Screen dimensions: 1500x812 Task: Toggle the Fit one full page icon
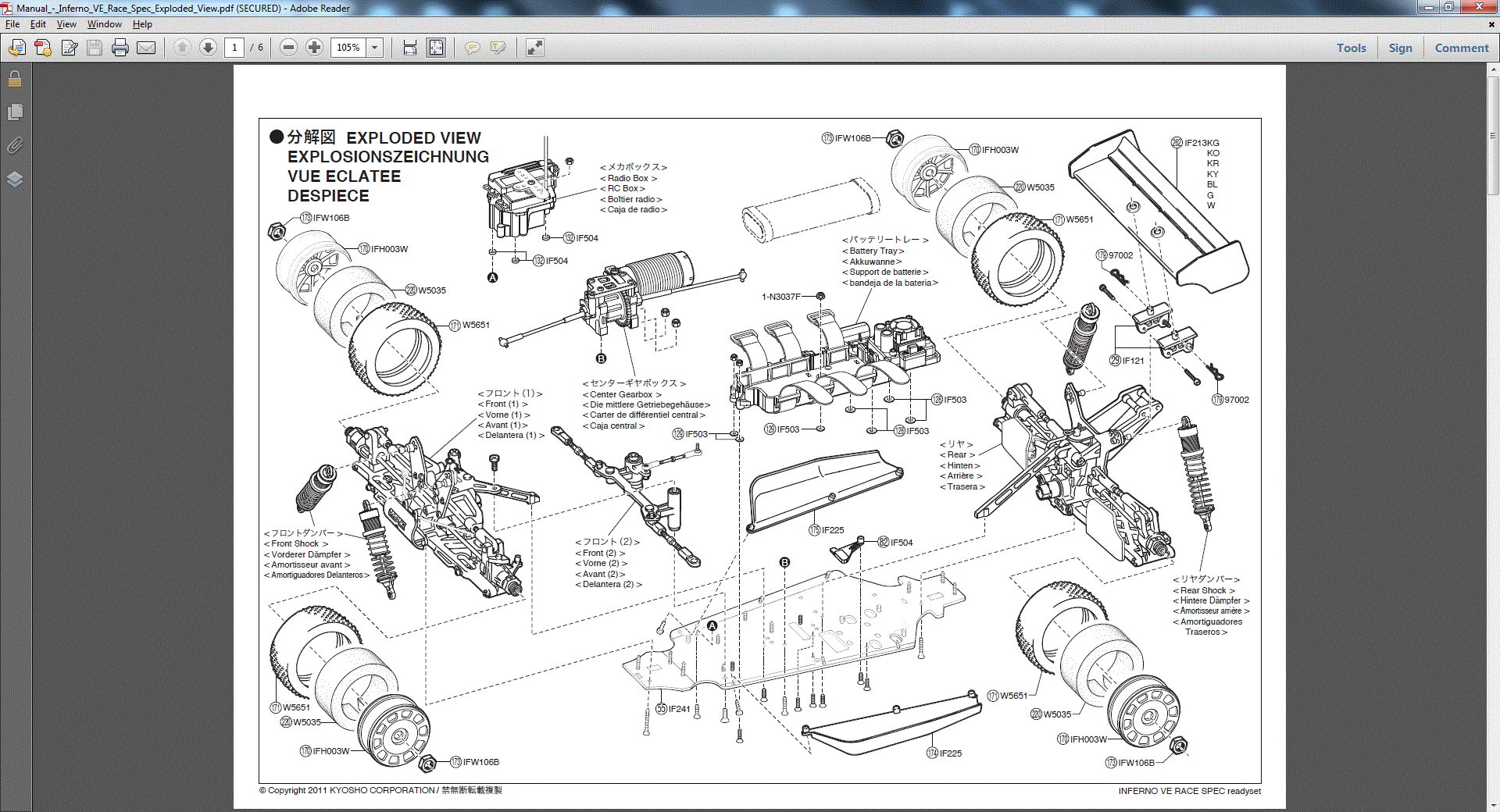pyautogui.click(x=436, y=48)
